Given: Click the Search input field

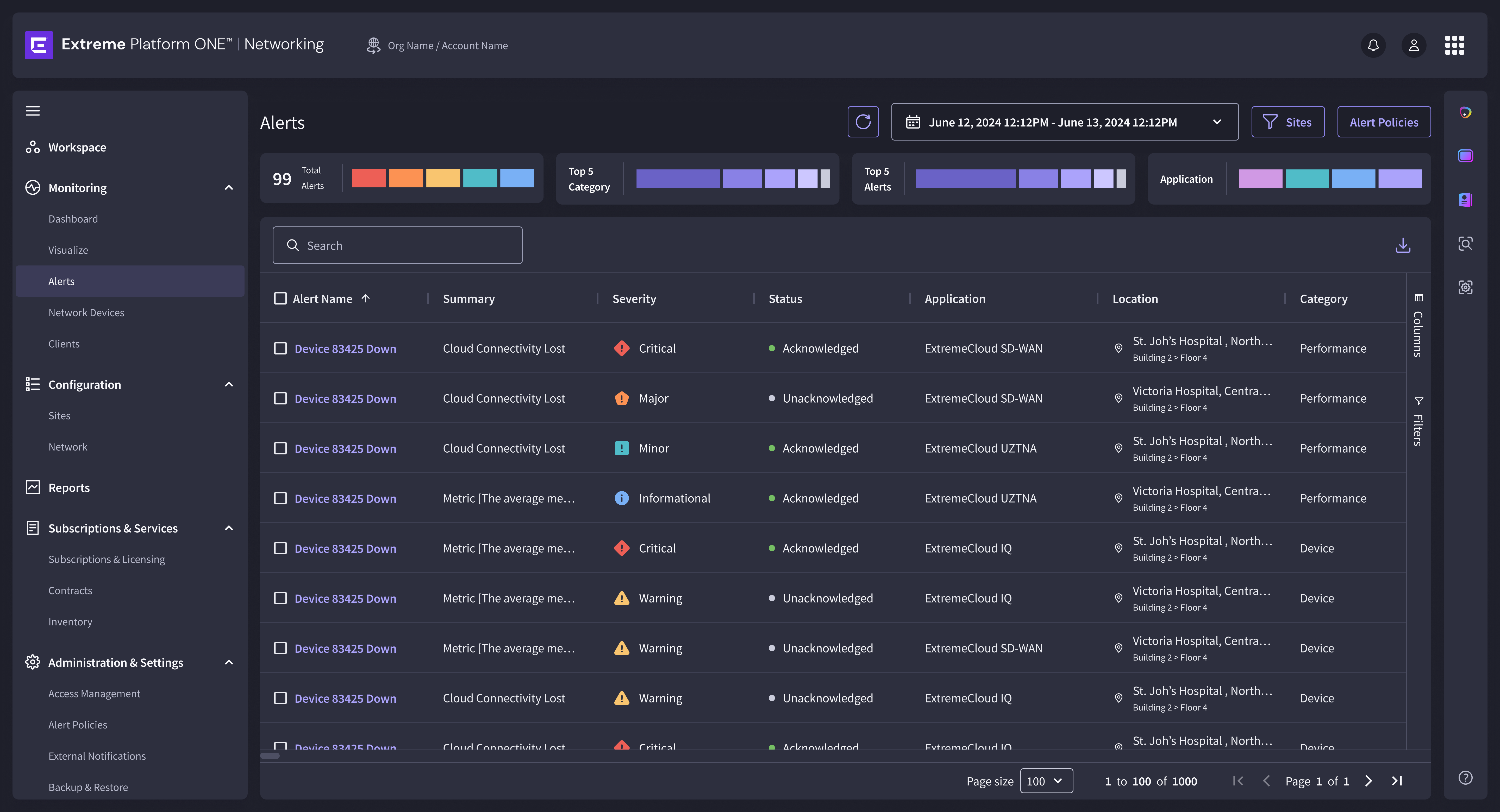Looking at the screenshot, I should click(397, 245).
